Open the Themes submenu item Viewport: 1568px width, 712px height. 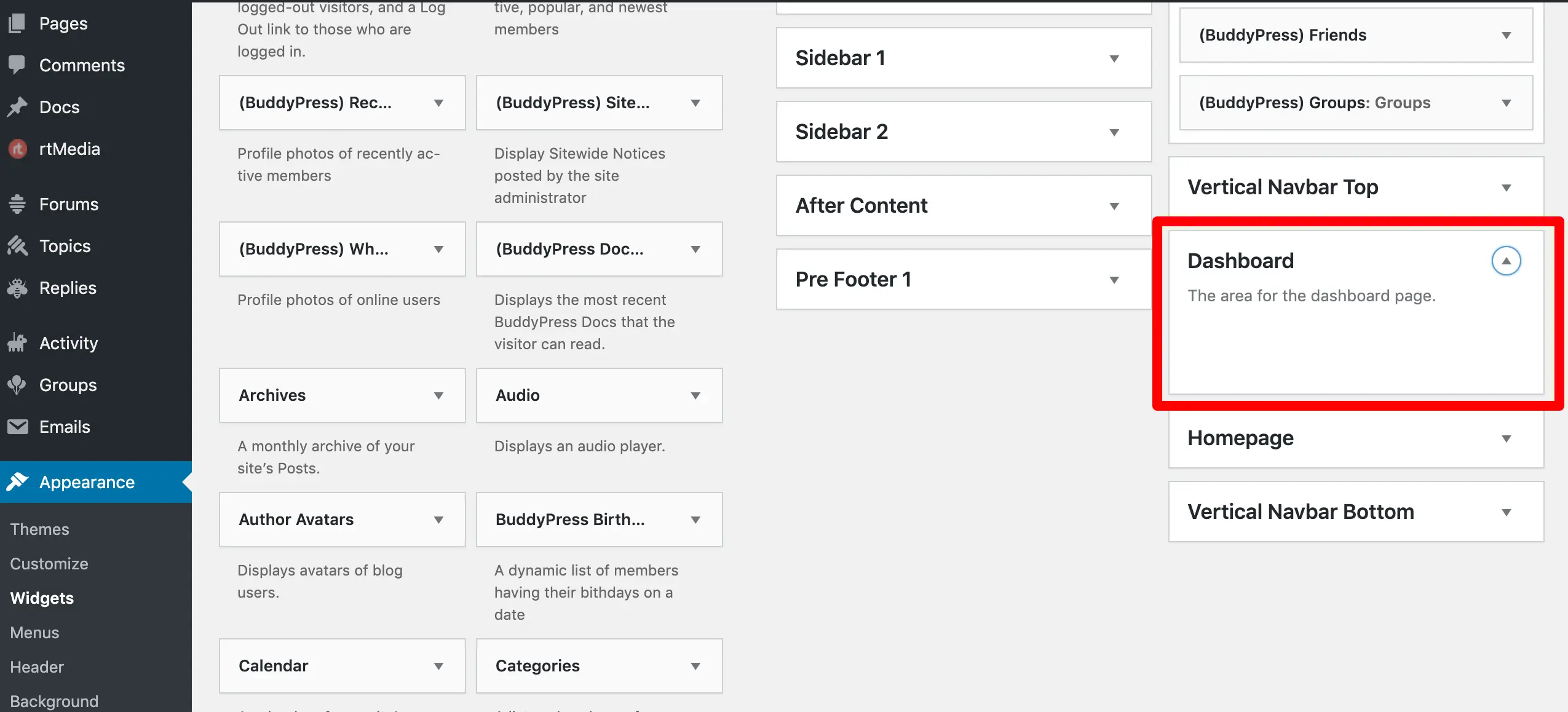[39, 529]
